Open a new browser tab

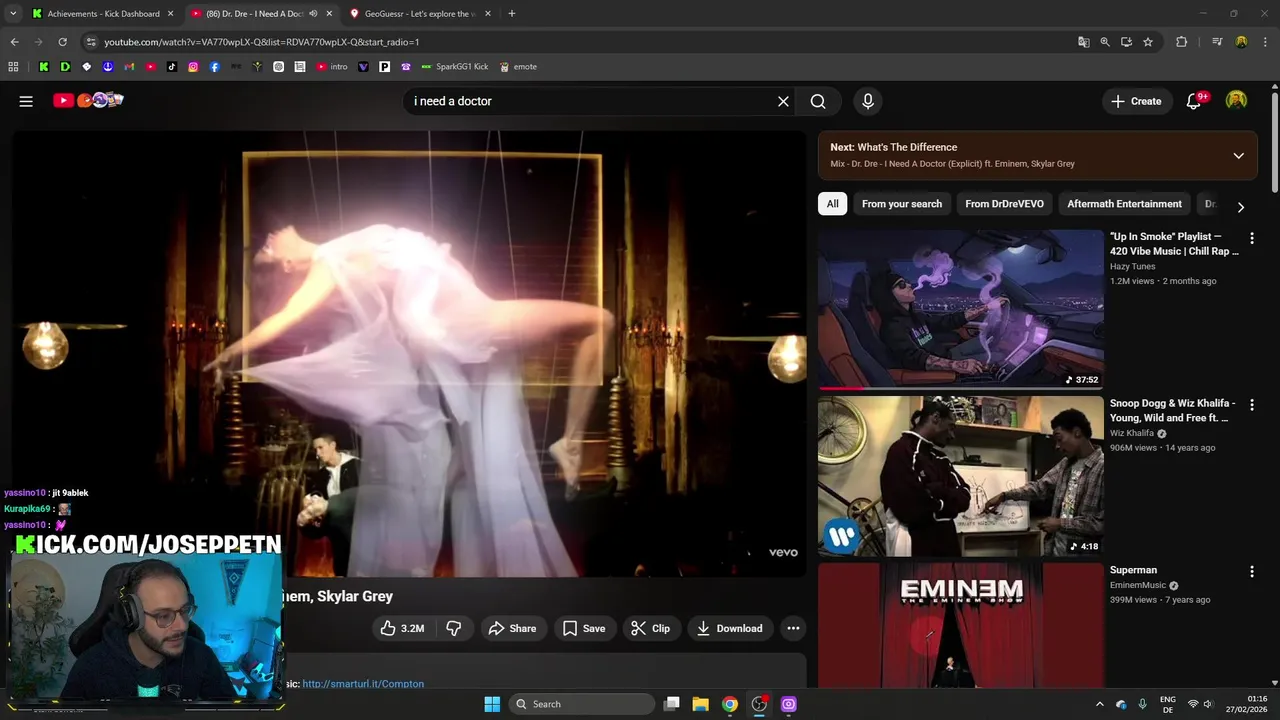[512, 14]
